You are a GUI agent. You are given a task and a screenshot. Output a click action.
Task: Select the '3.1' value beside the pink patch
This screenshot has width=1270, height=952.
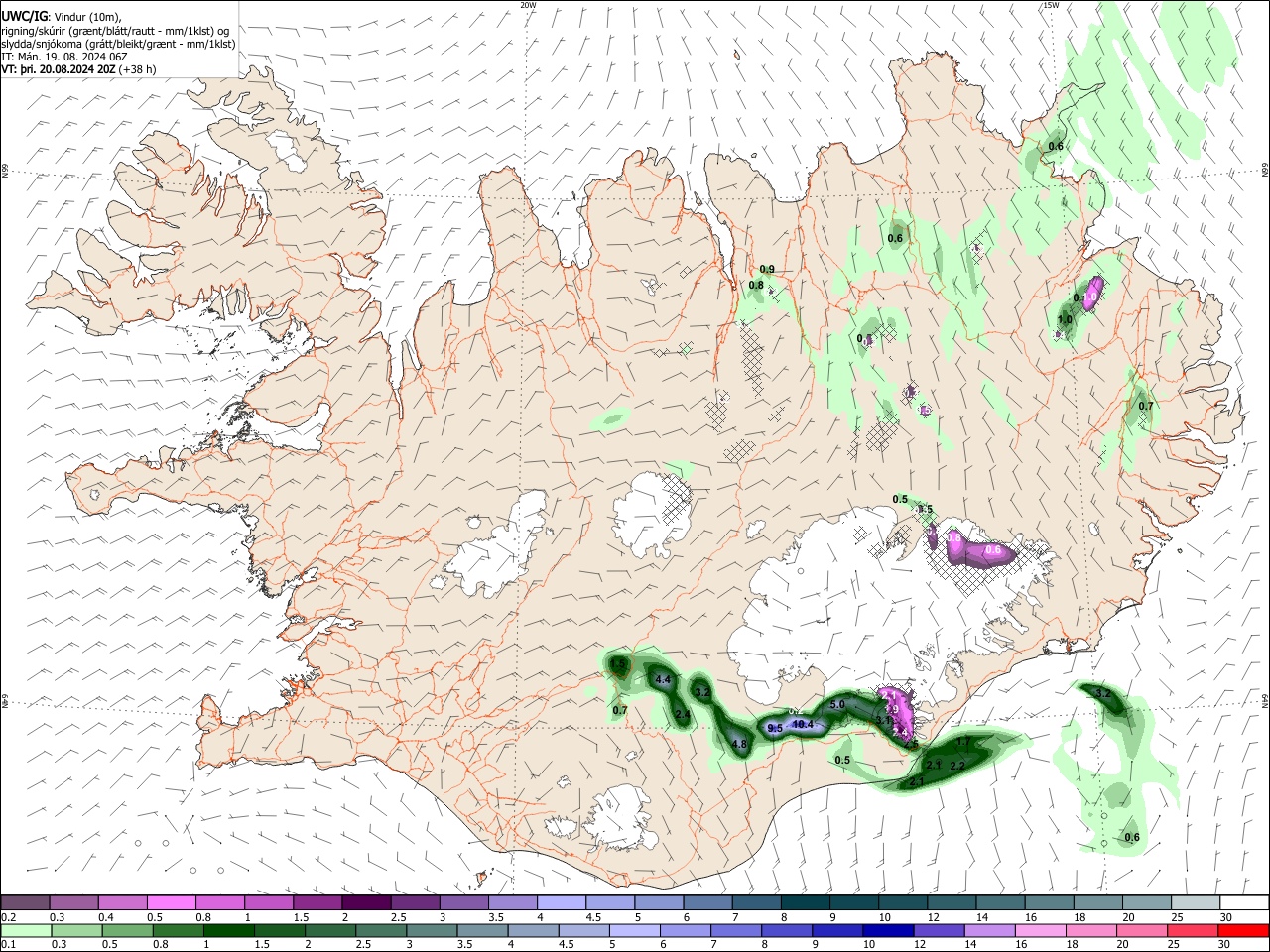(x=883, y=720)
